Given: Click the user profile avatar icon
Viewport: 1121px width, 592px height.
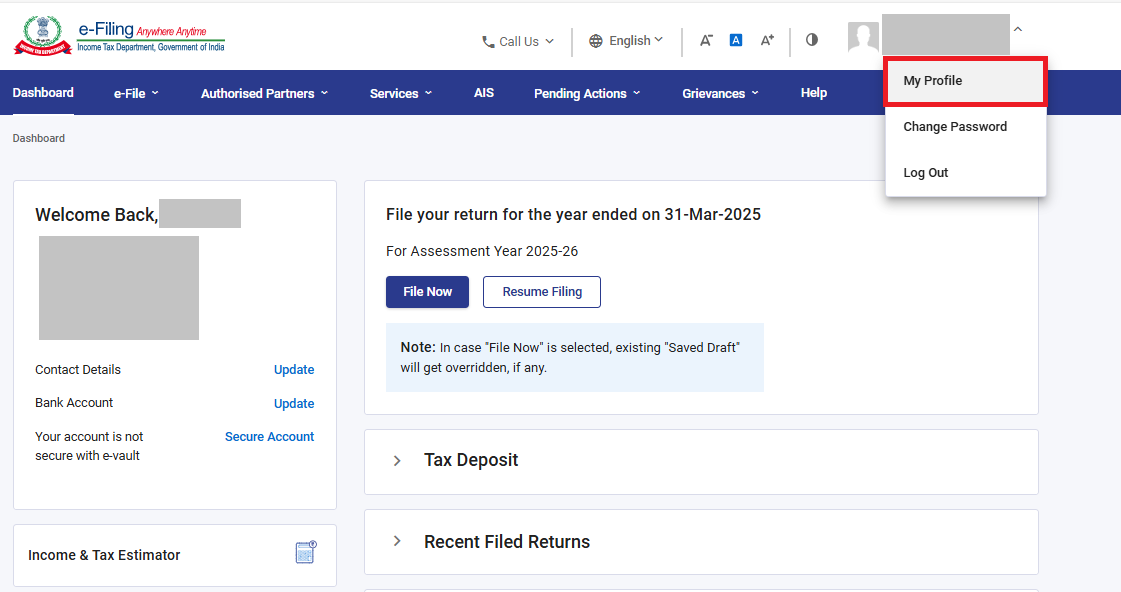Looking at the screenshot, I should point(863,38).
